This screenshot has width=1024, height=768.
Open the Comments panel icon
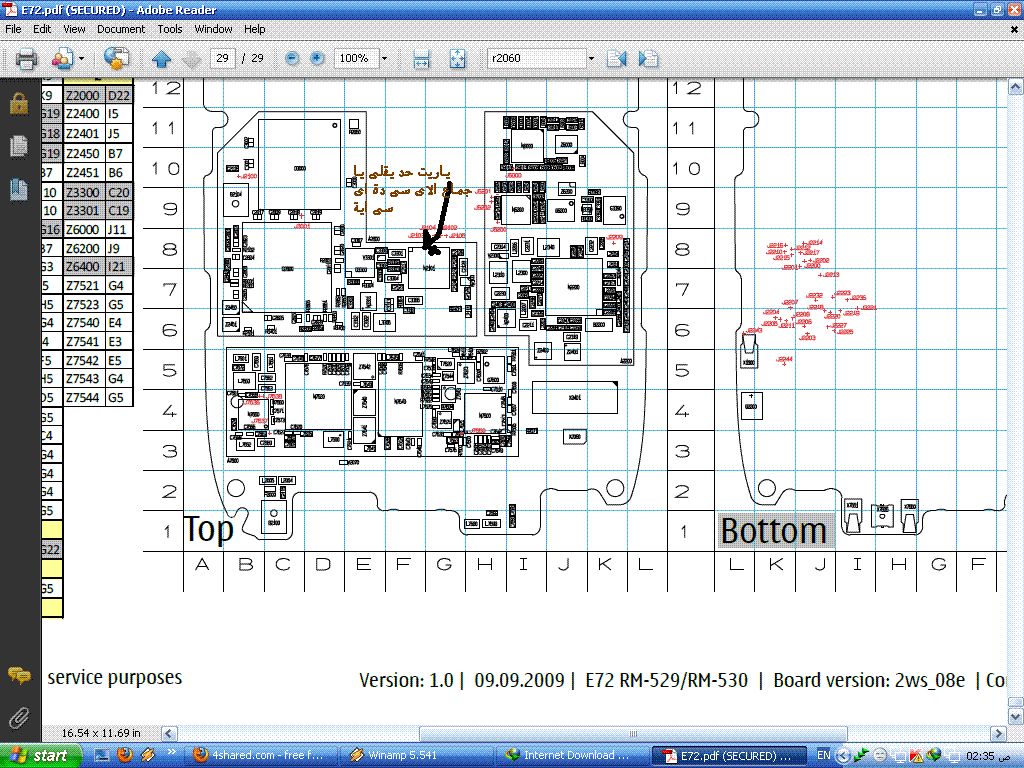tap(19, 675)
